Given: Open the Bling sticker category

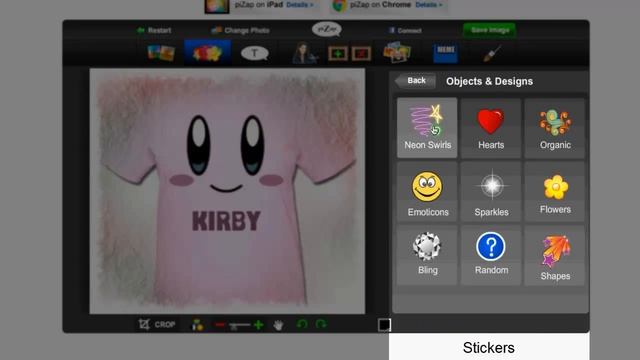Looking at the screenshot, I should coord(427,256).
